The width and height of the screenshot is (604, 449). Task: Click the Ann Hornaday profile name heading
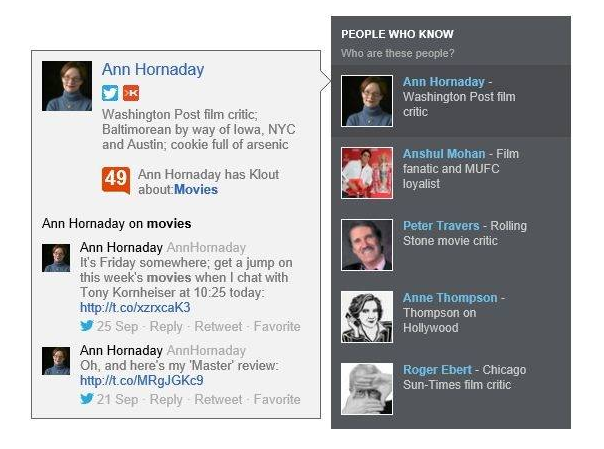[x=153, y=70]
